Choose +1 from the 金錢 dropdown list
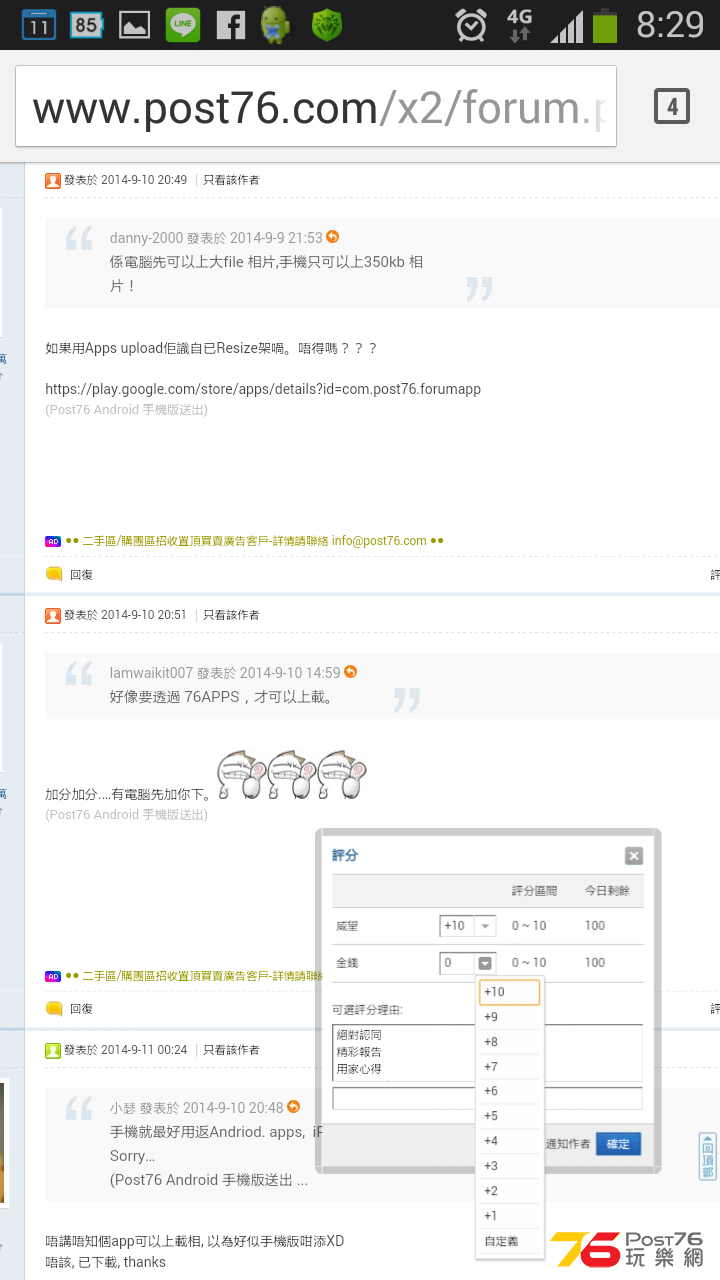The image size is (720, 1280). 510,1216
